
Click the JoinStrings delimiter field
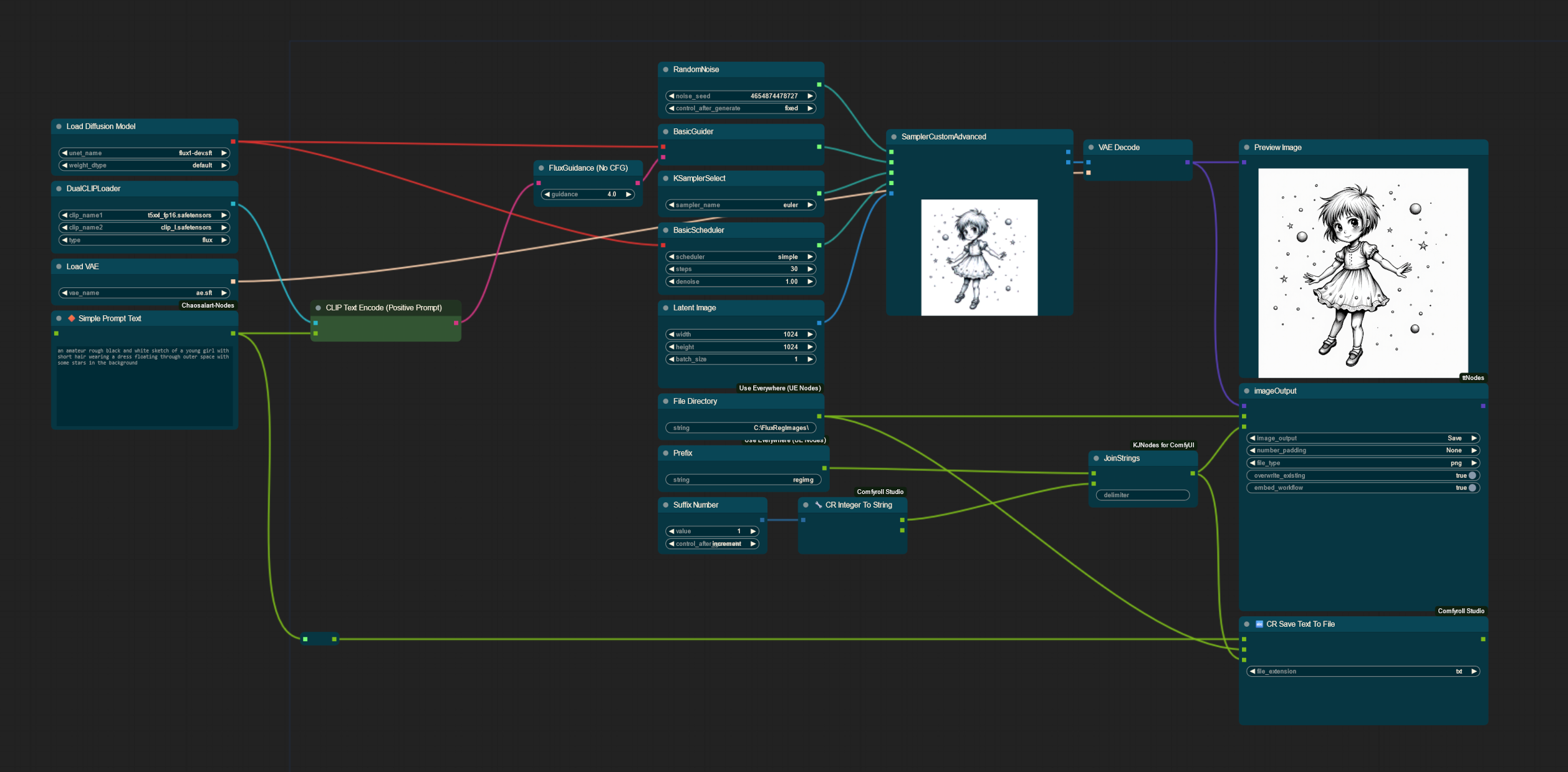[1142, 495]
